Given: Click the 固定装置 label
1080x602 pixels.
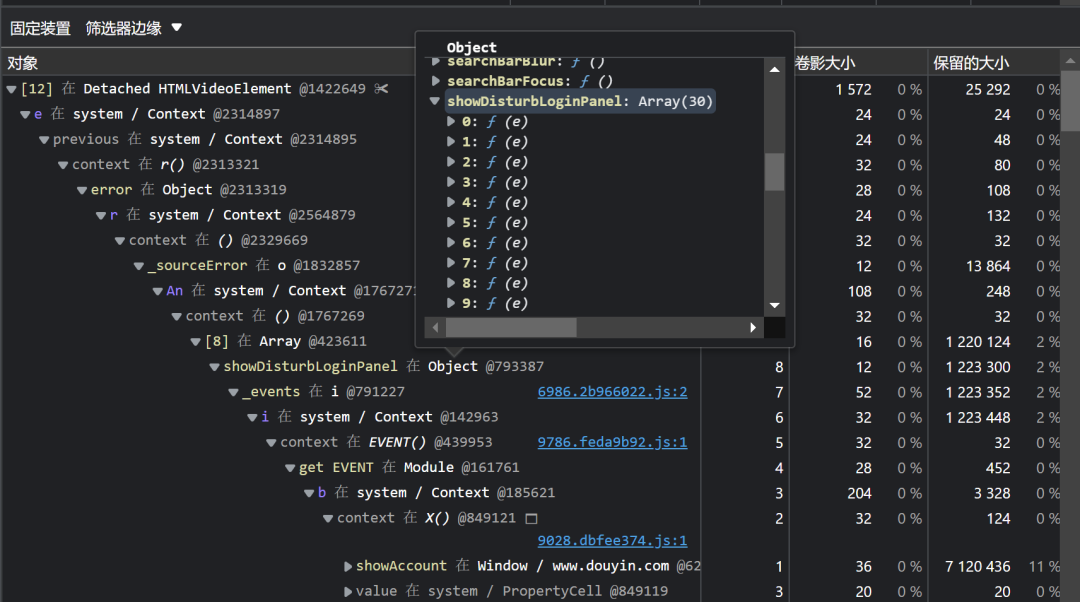Looking at the screenshot, I should click(x=41, y=28).
